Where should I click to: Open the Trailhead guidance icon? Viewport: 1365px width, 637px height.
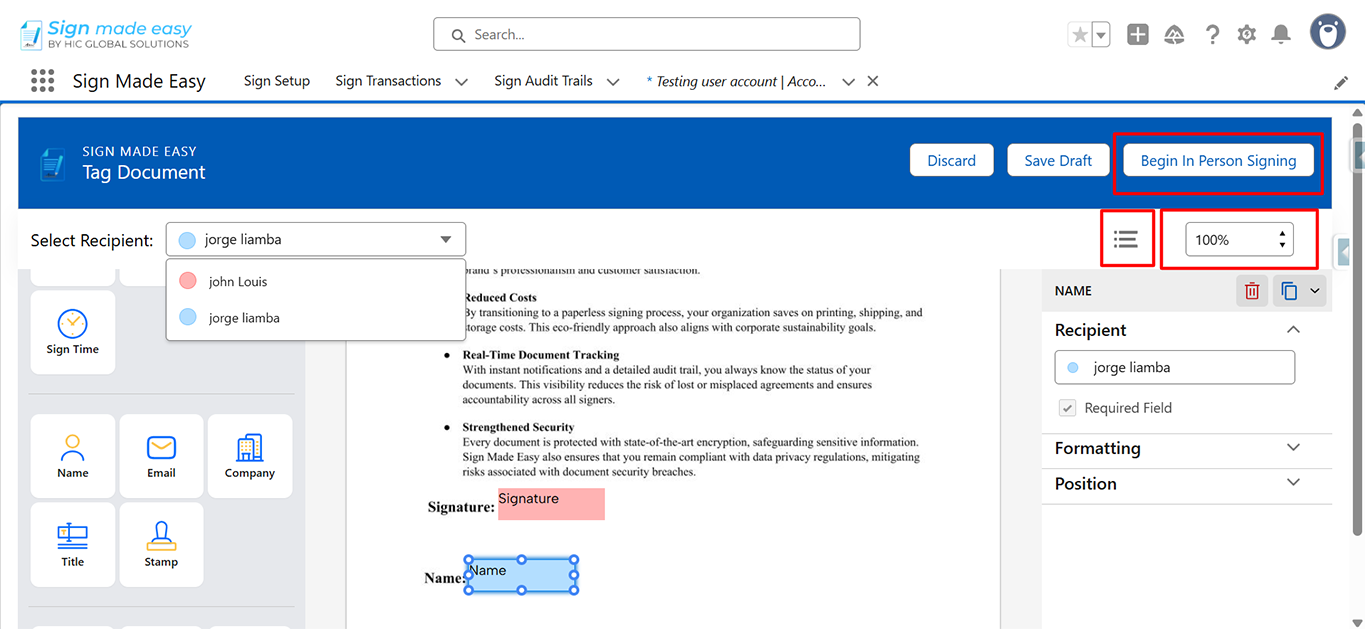(1175, 35)
